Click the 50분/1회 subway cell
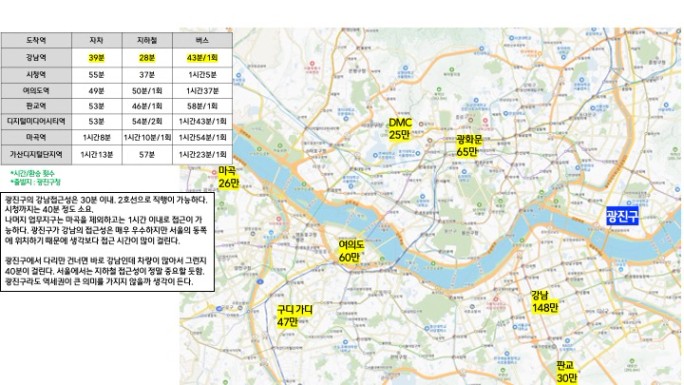The height and width of the screenshot is (385, 684). (147, 91)
